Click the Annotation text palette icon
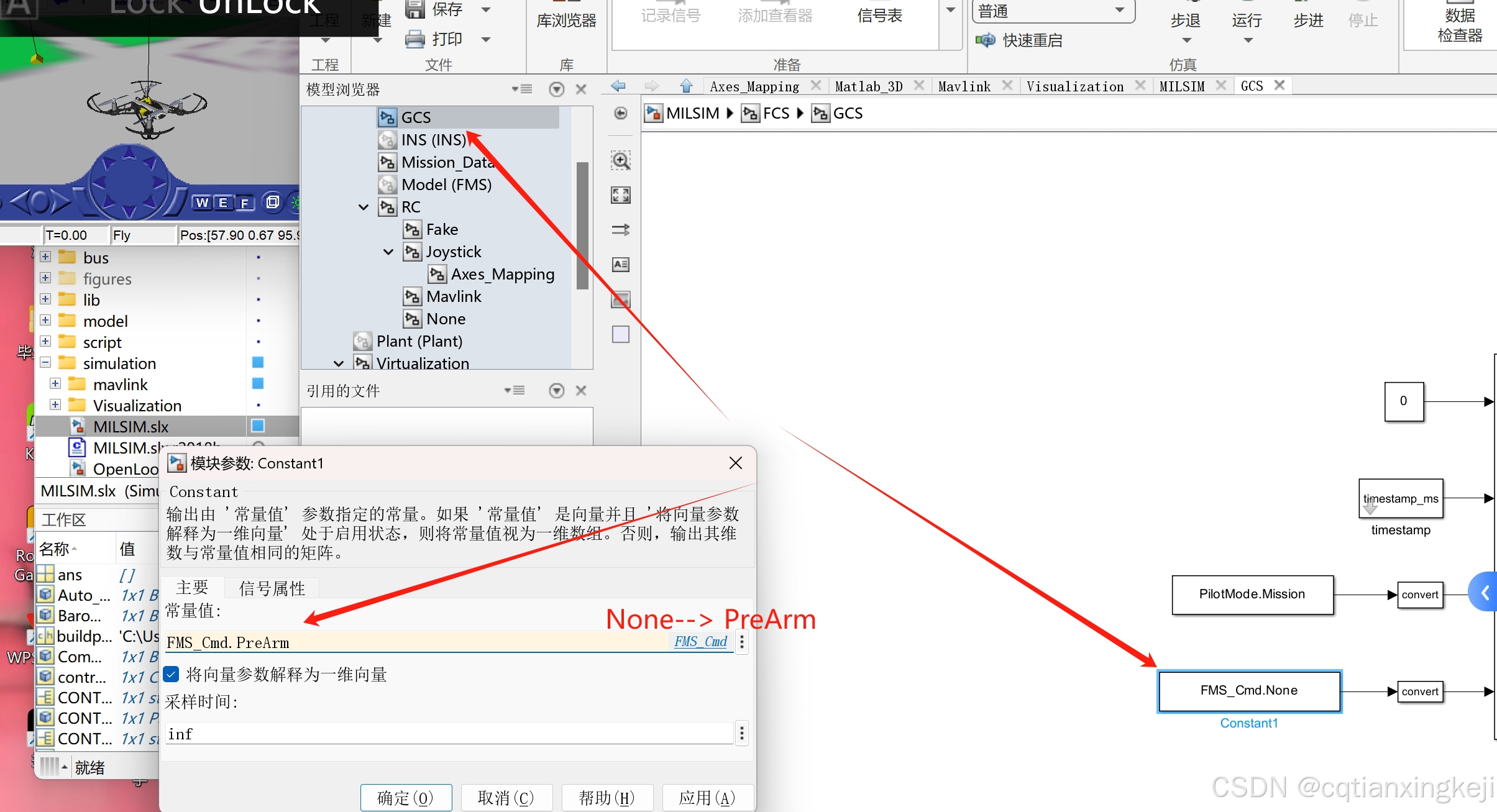 pos(621,265)
